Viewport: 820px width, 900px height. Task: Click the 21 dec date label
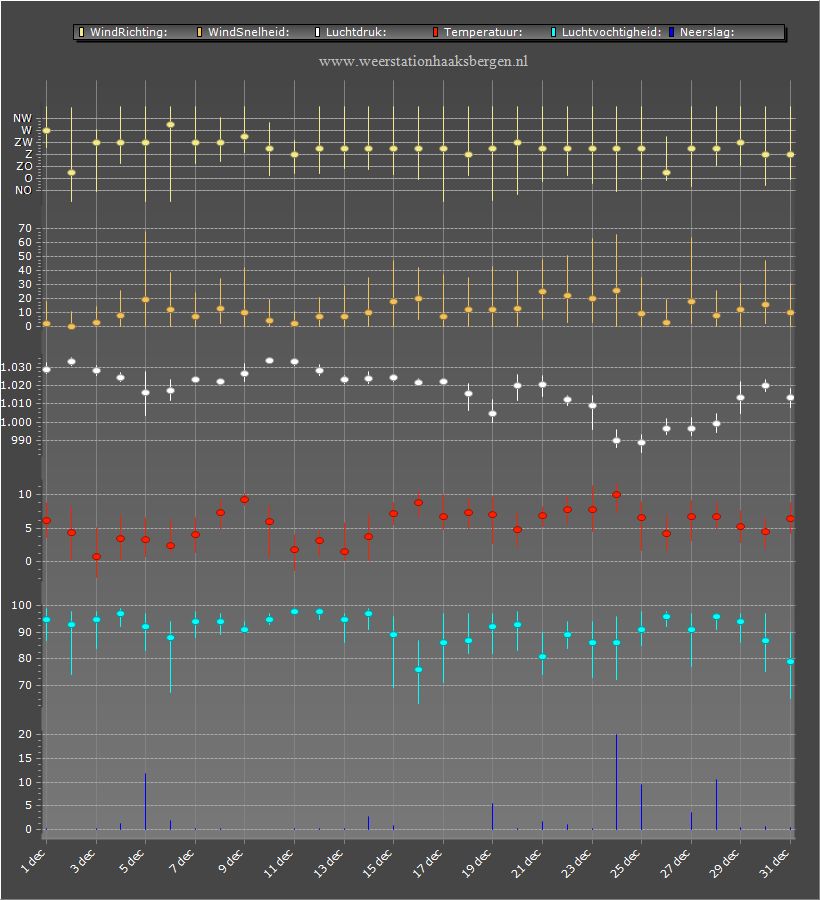(526, 863)
